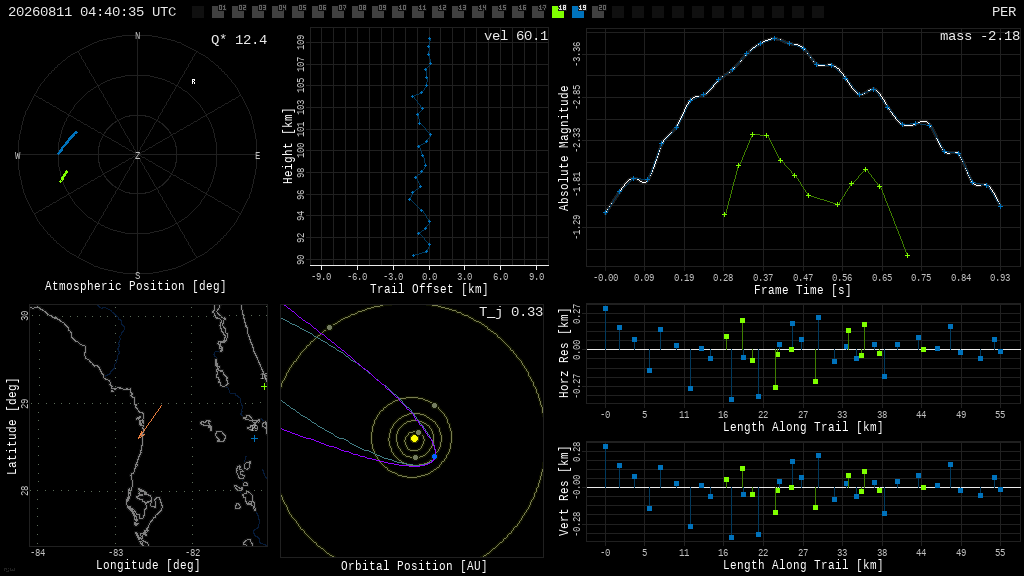Click the Latitude [deg] axis label
The width and height of the screenshot is (1024, 576).
12,426
